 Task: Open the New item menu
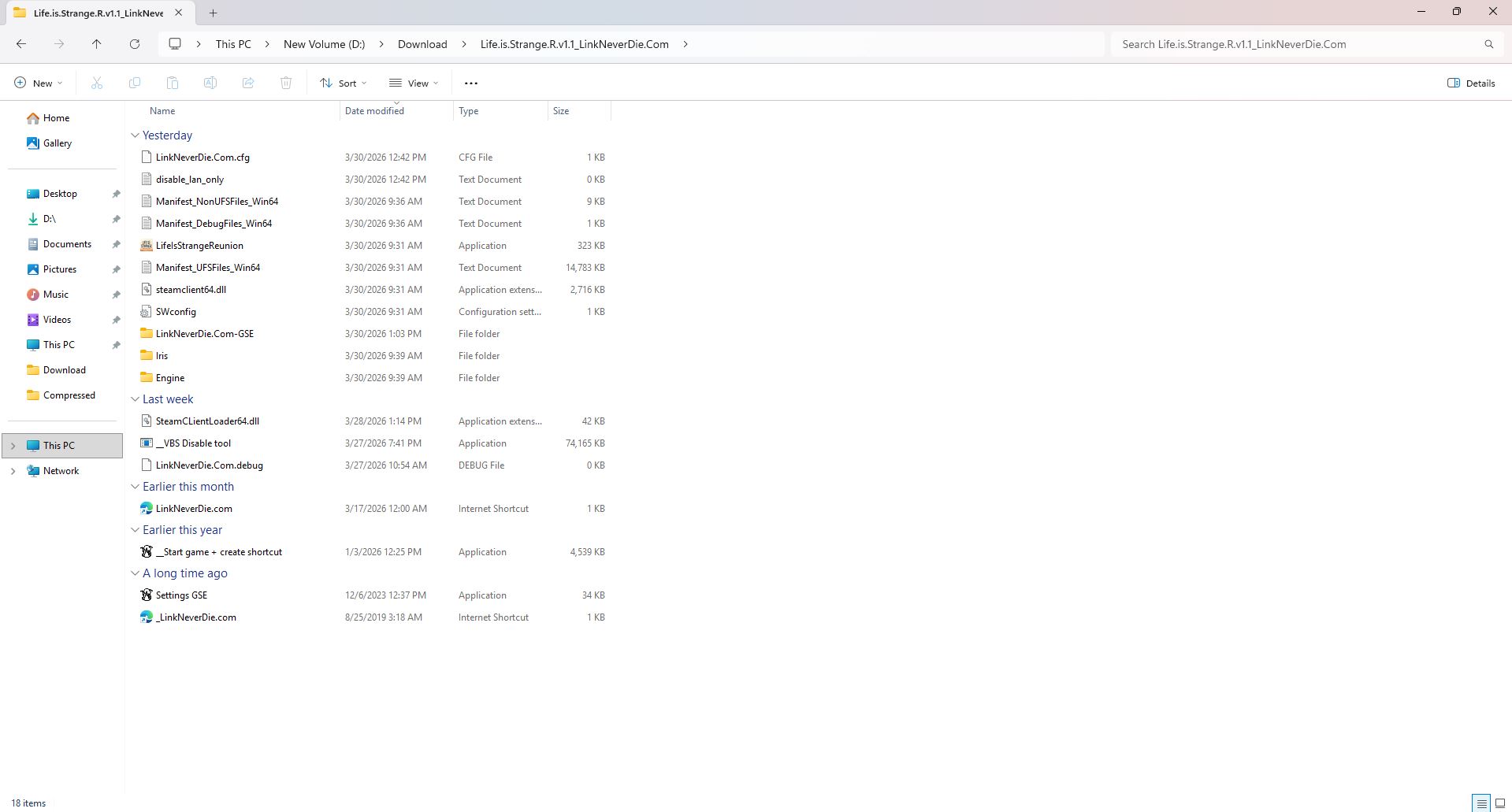click(x=38, y=83)
